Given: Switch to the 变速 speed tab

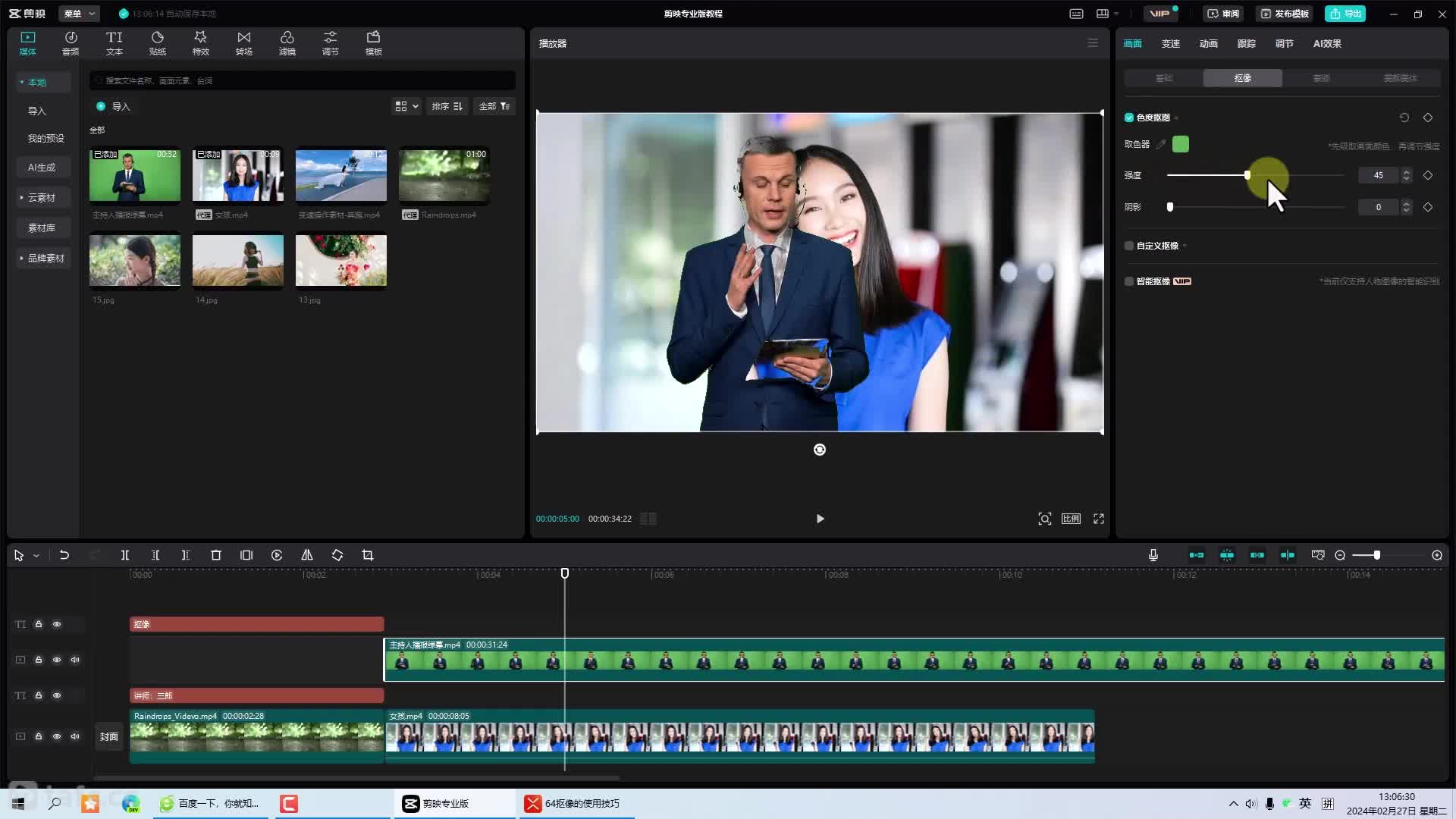Looking at the screenshot, I should [x=1171, y=43].
